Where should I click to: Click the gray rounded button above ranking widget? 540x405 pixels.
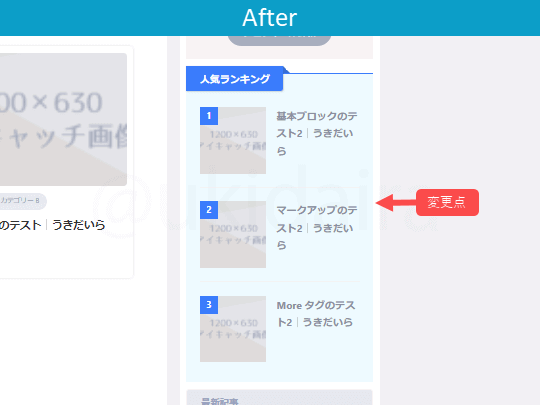(x=279, y=40)
